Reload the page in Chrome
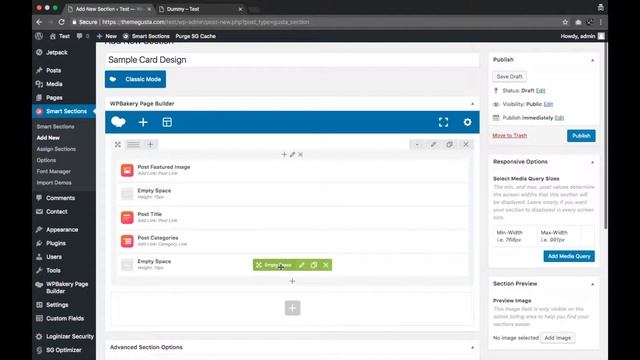 pos(61,22)
